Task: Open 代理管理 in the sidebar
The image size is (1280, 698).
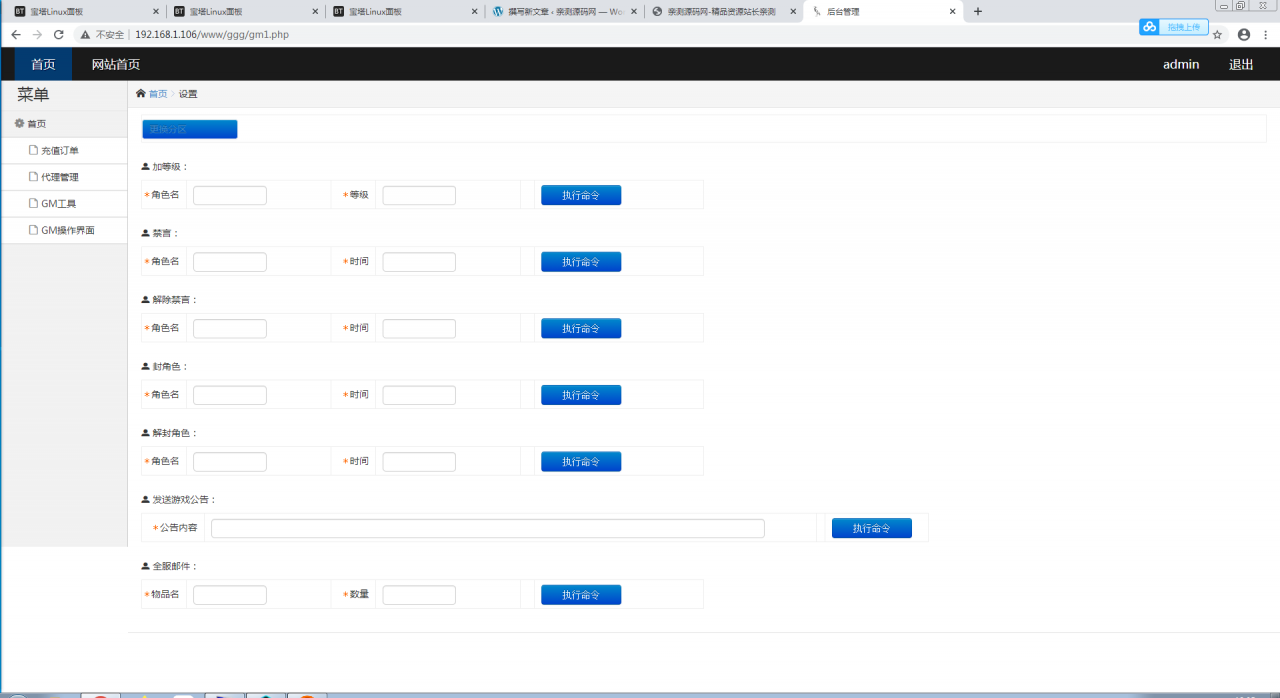Action: tap(60, 177)
